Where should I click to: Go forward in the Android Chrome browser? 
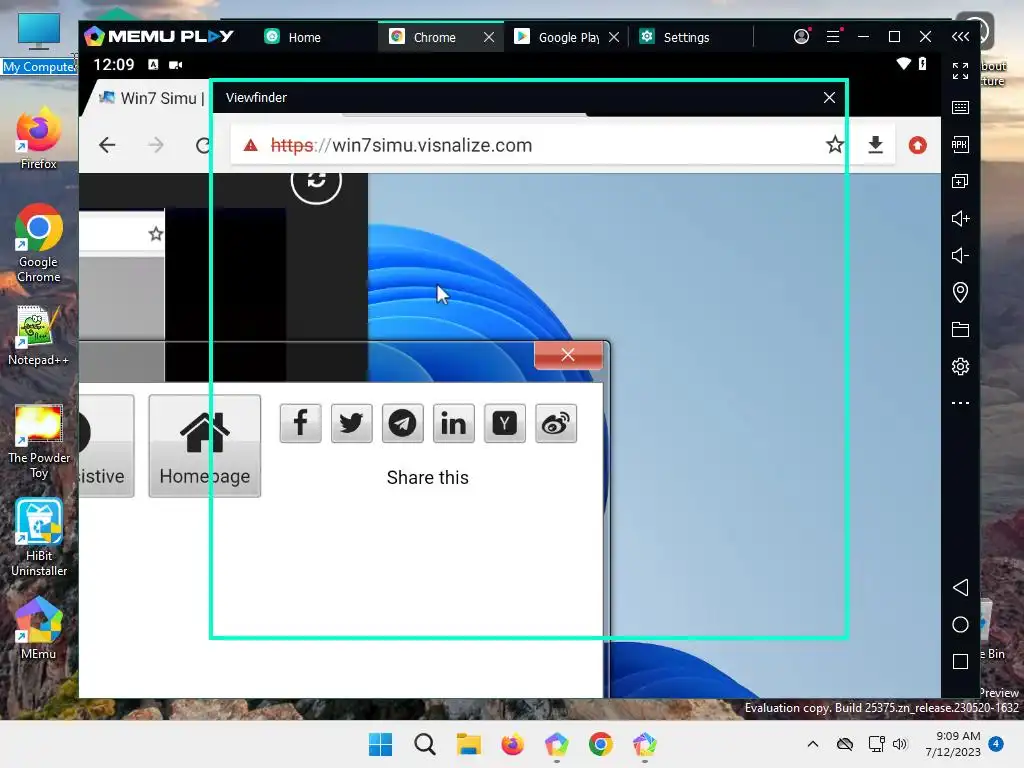tap(155, 145)
